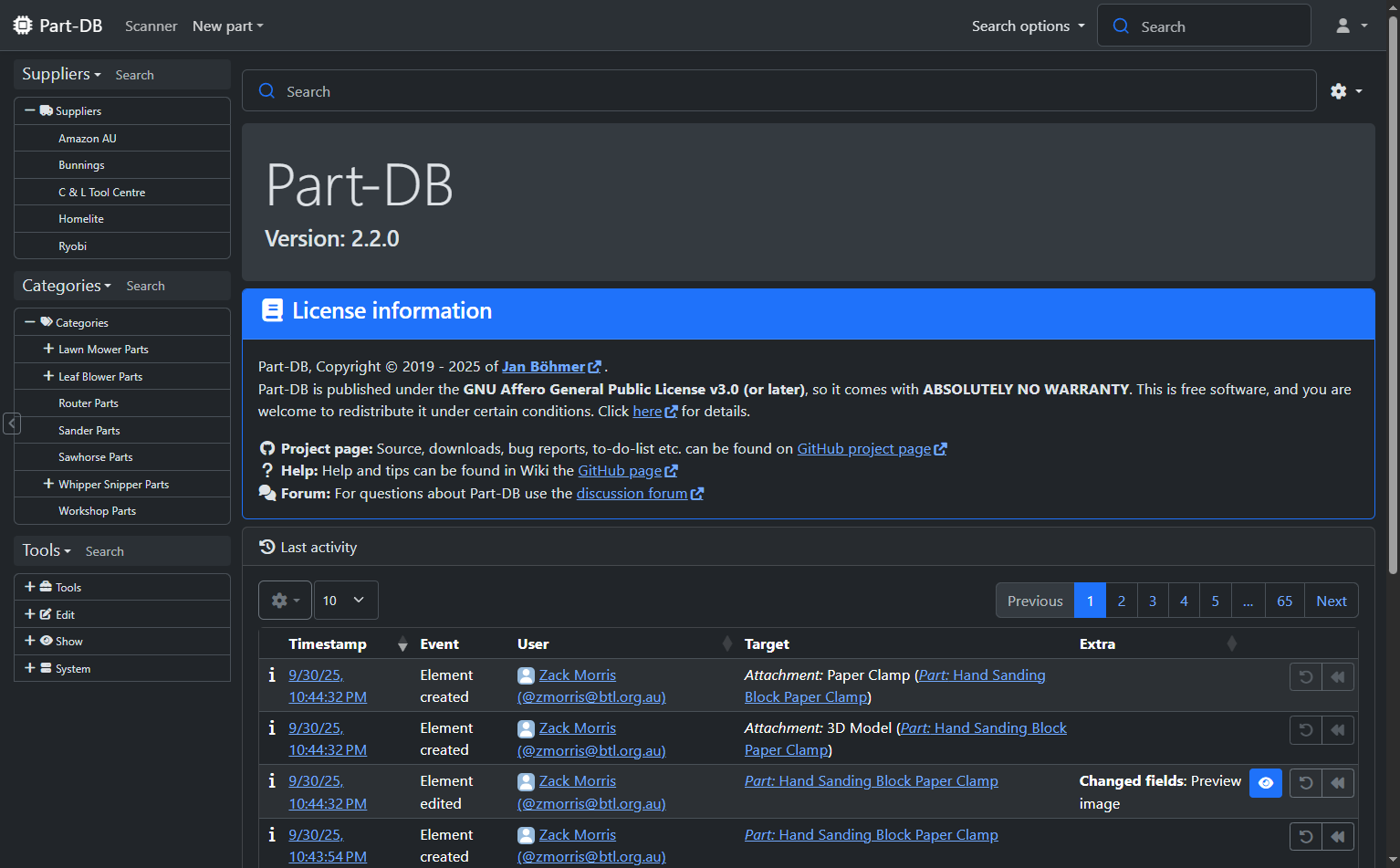Click the undo icon in Element edited row
Viewport: 1400px width, 868px height.
point(1306,783)
